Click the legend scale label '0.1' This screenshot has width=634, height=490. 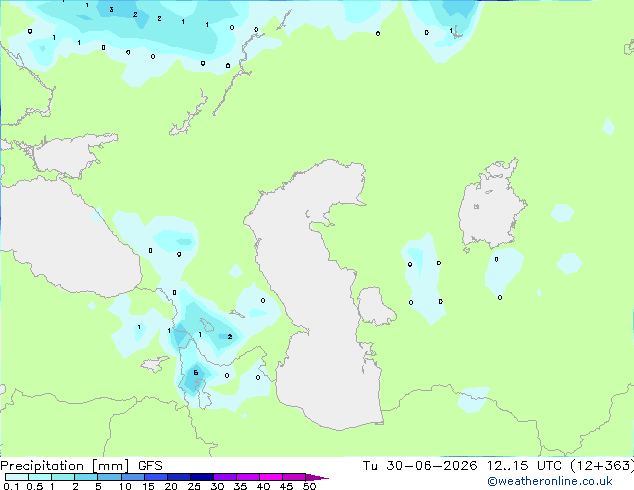(x=11, y=486)
